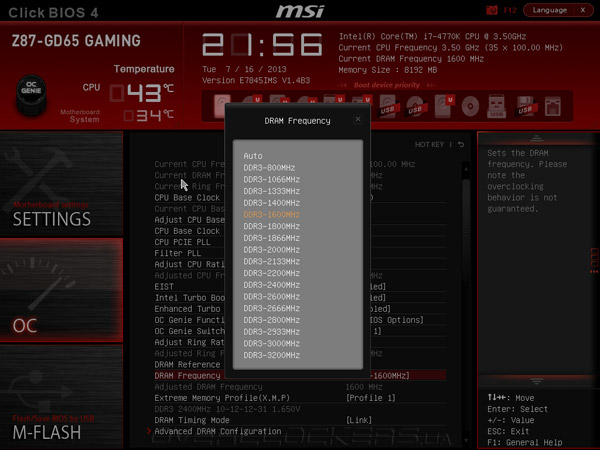Image resolution: width=600 pixels, height=450 pixels.
Task: Choose Auto in DRAM Frequency list
Action: (253, 156)
